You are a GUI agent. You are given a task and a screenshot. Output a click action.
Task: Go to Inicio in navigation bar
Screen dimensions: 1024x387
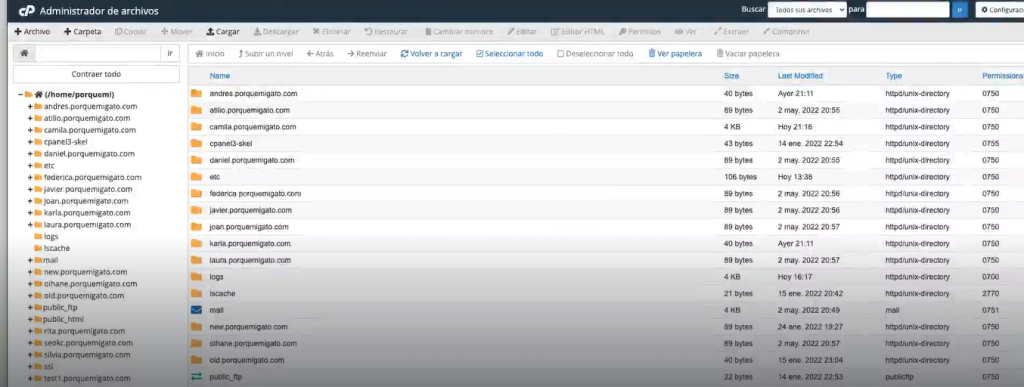click(210, 54)
